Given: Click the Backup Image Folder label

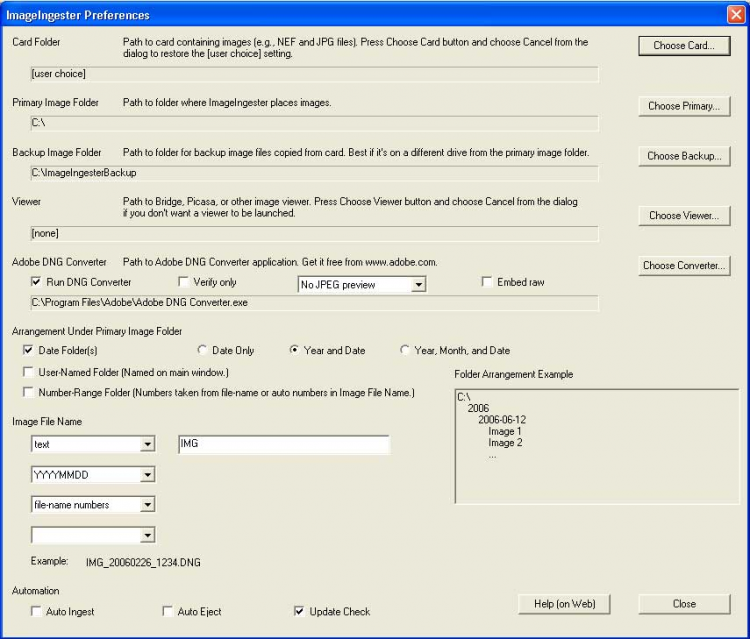Looking at the screenshot, I should point(56,153).
